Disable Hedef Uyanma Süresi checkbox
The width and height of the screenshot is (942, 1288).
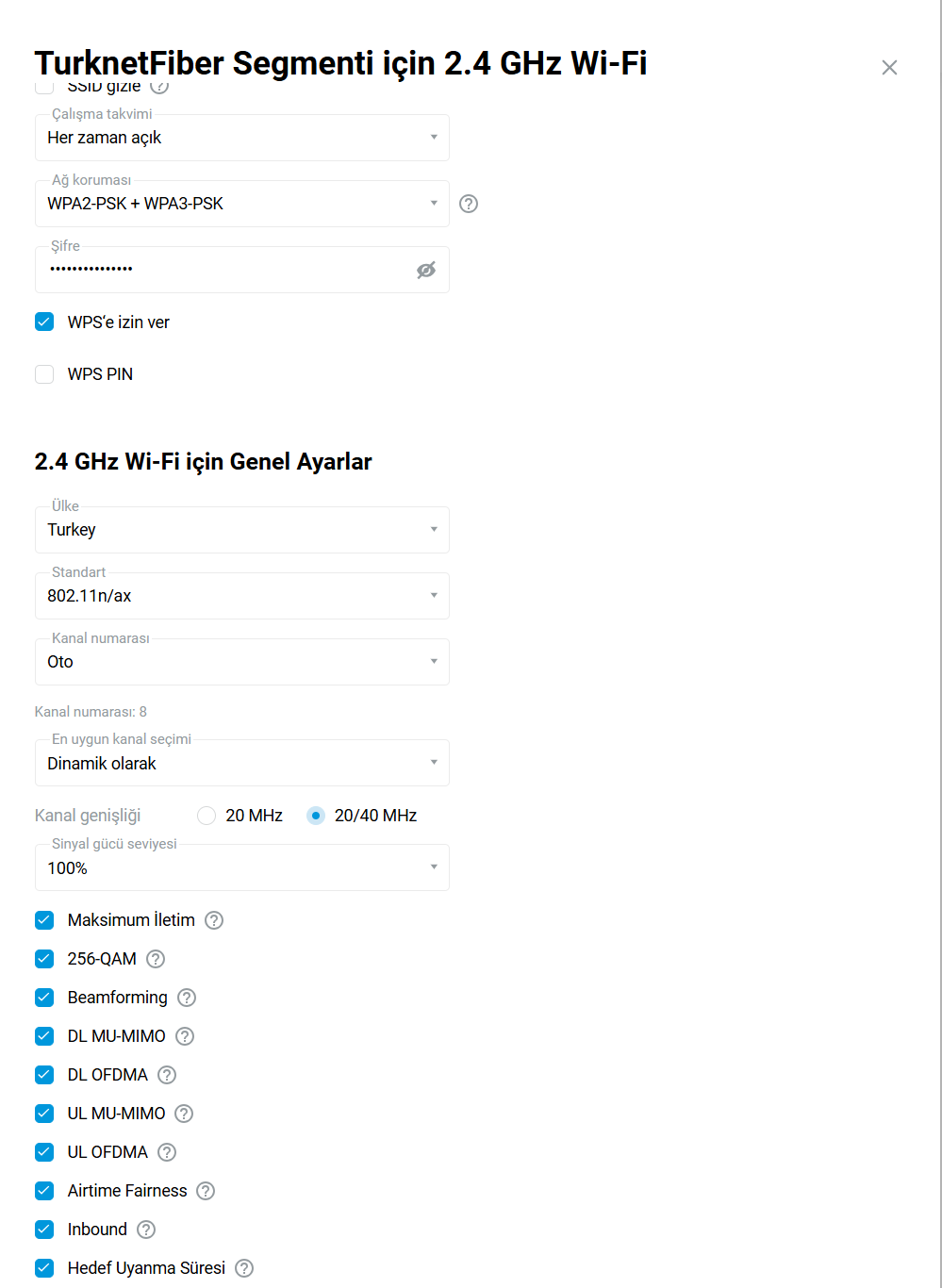click(44, 1268)
